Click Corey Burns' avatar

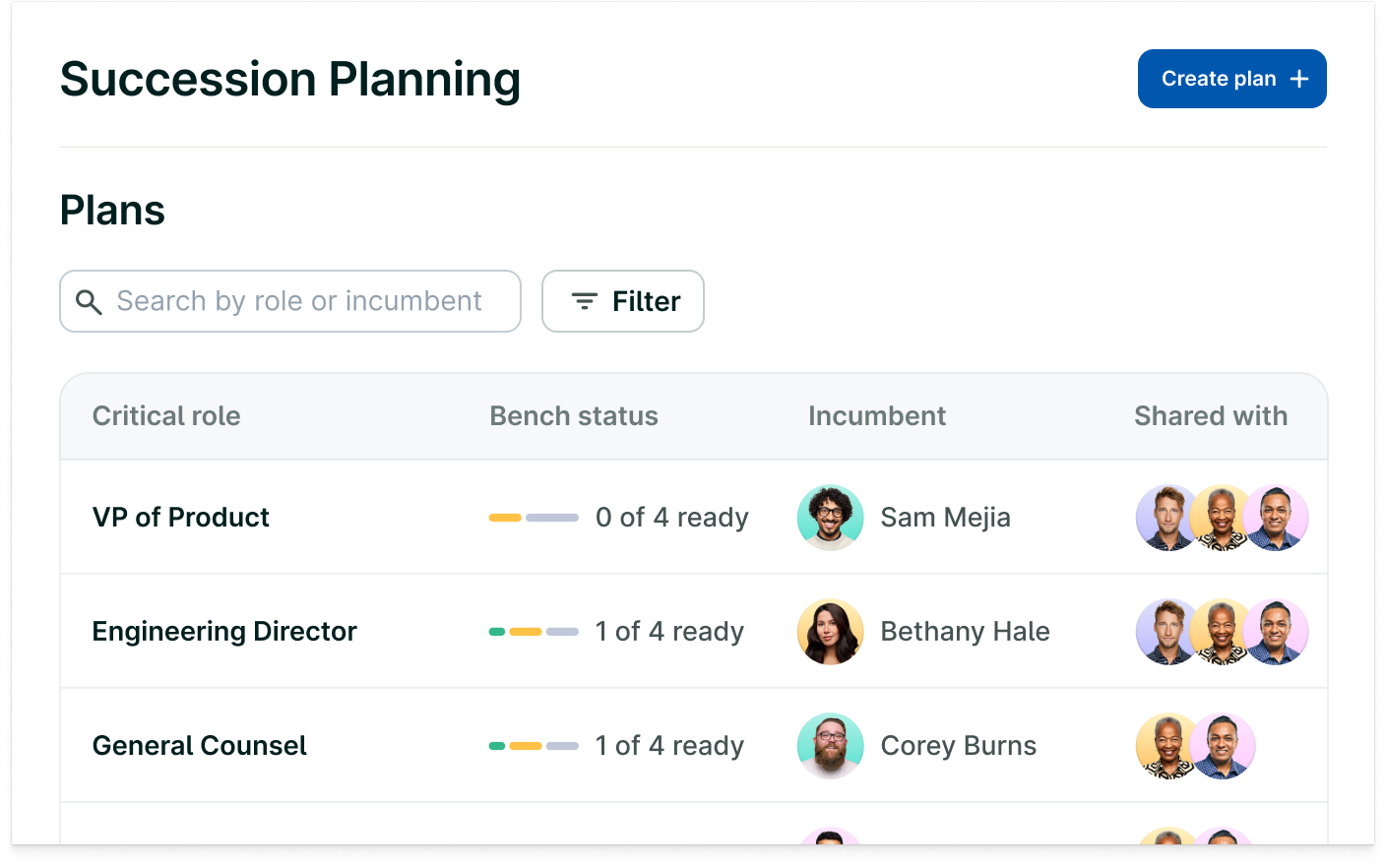(x=830, y=746)
